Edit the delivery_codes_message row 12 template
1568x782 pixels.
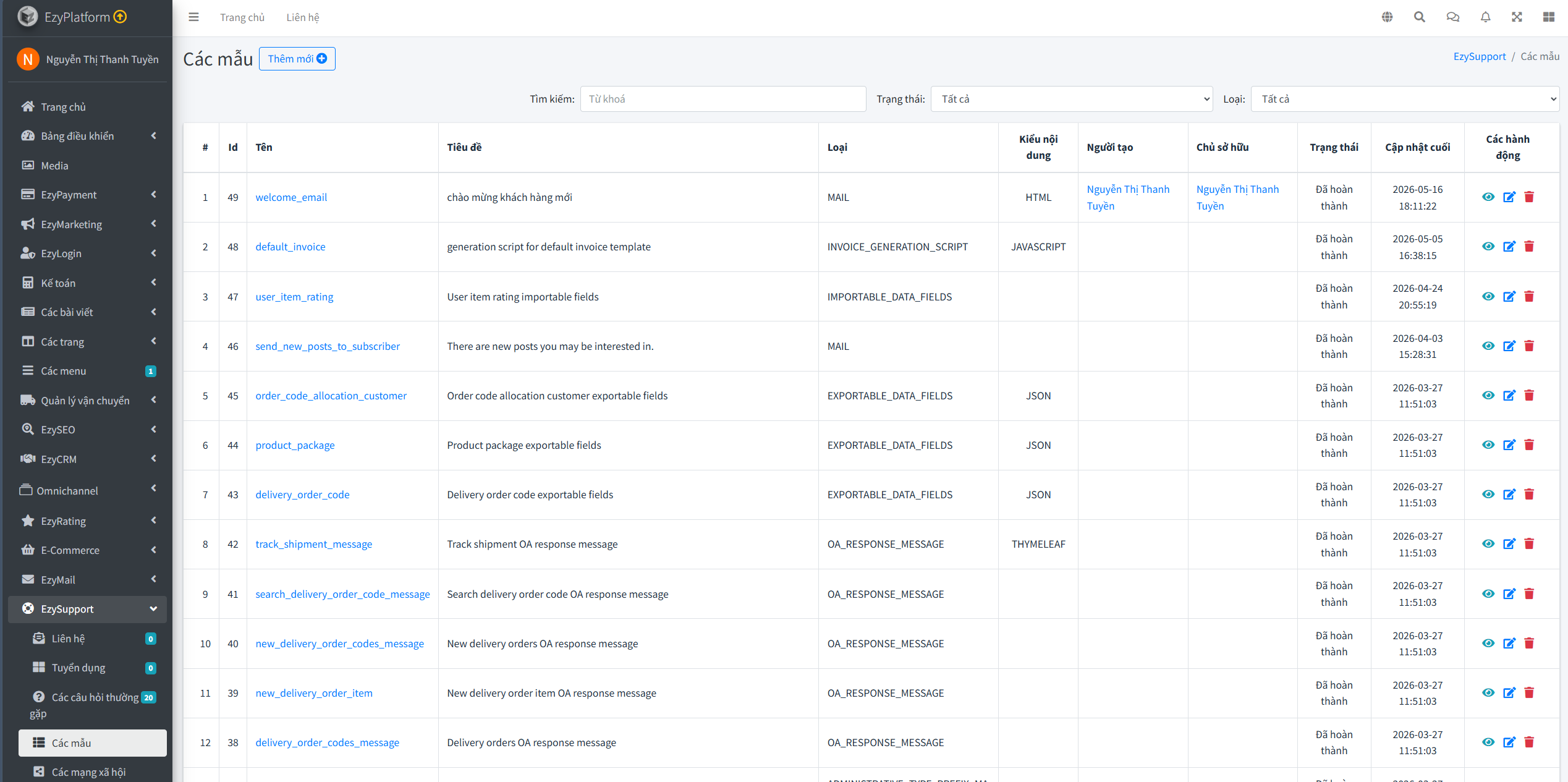click(1509, 742)
